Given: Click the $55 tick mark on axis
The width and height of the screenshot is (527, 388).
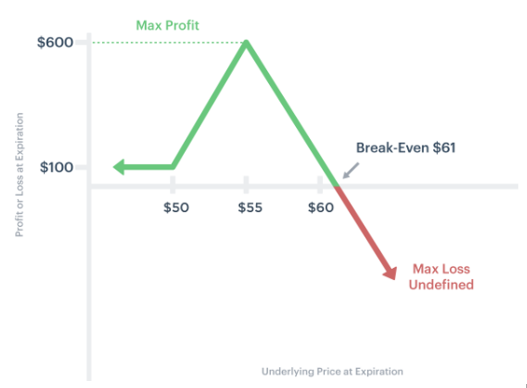Looking at the screenshot, I should pos(246,184).
